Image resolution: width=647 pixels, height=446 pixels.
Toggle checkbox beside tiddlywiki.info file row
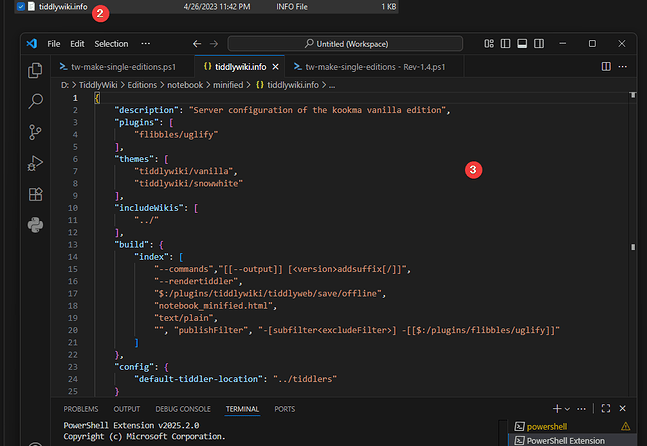pos(21,7)
